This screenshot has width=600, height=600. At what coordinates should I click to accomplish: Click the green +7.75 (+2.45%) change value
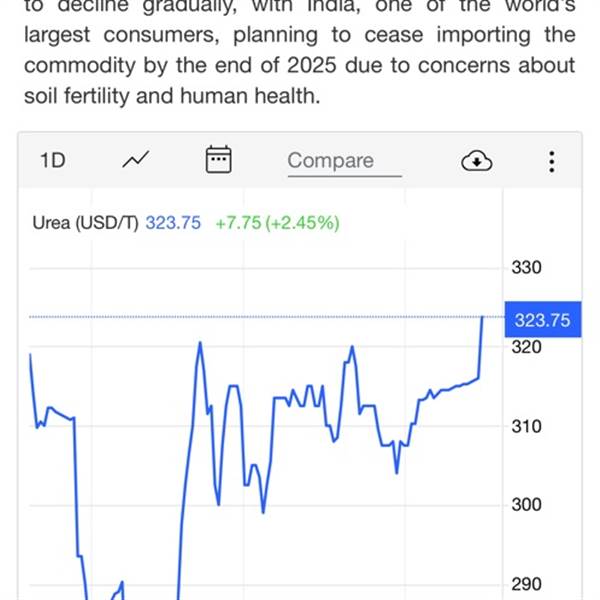277,223
